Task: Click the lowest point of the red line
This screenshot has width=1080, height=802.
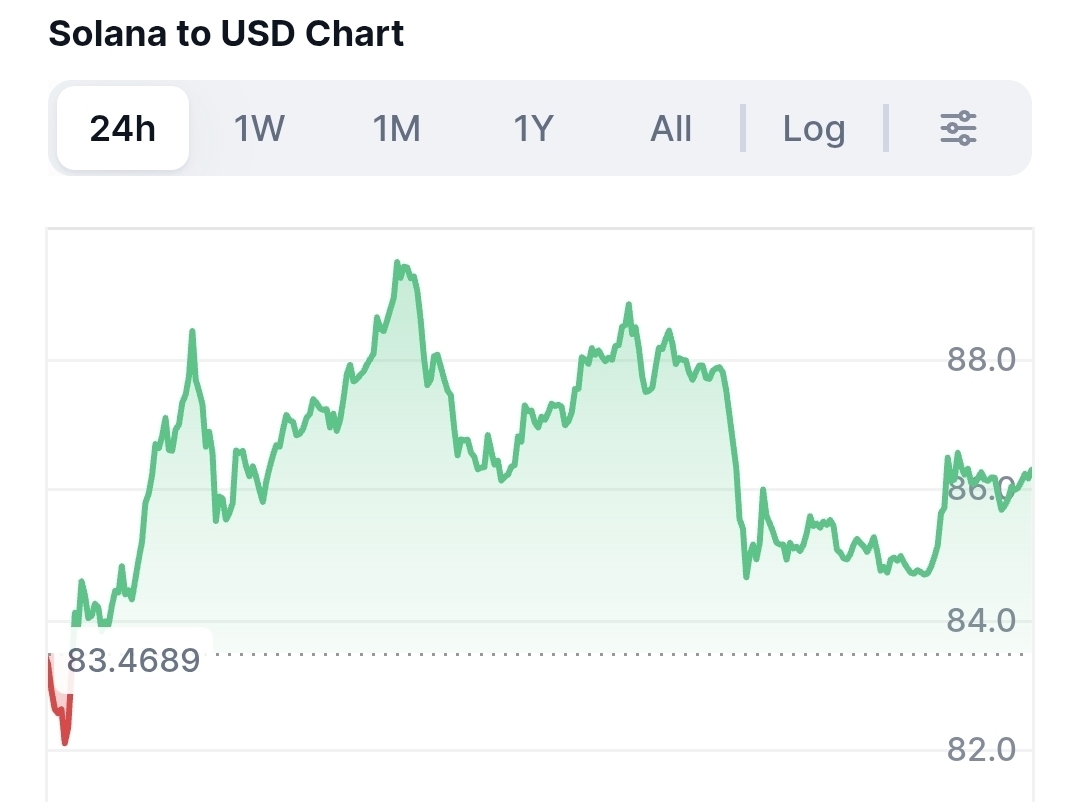Action: [65, 743]
